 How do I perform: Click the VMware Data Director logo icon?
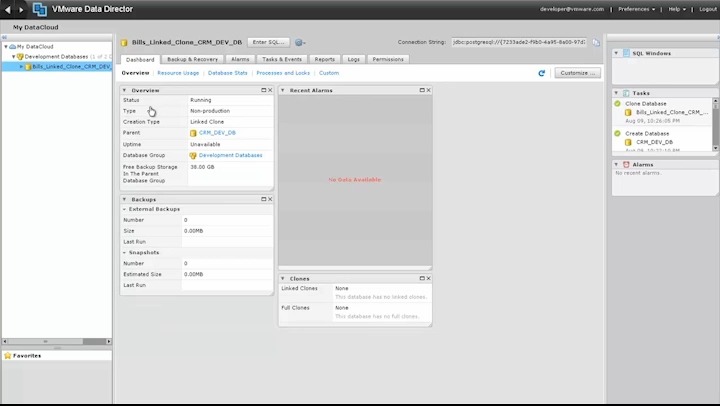point(39,9)
